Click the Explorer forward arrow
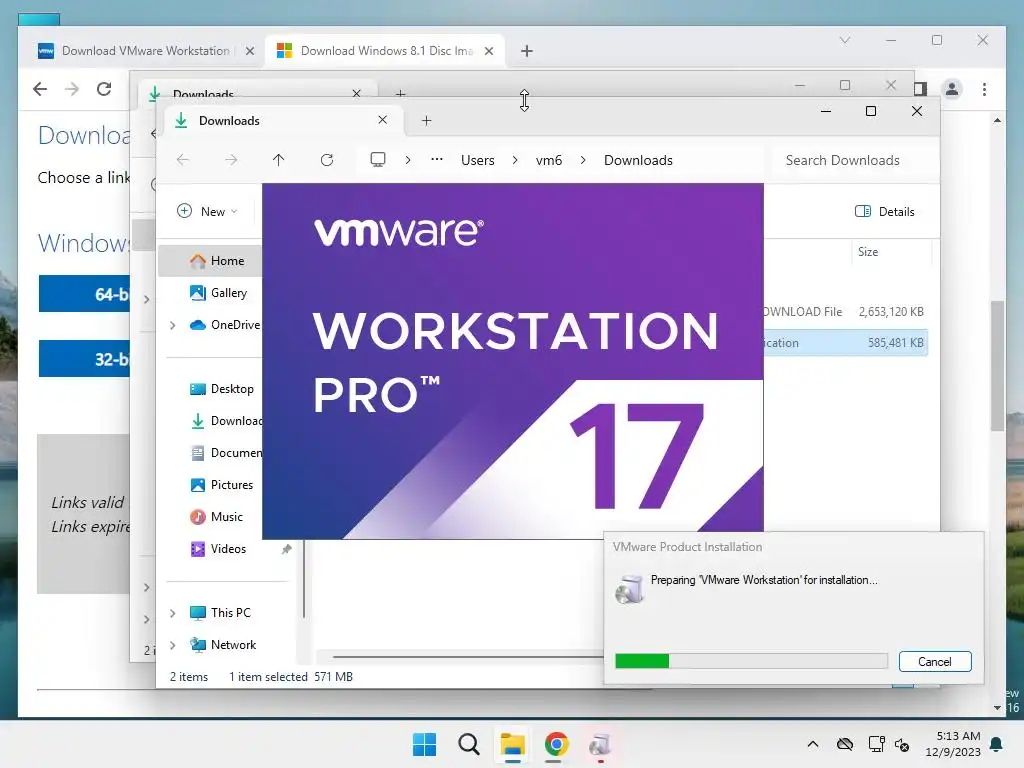1024x768 pixels. (231, 160)
